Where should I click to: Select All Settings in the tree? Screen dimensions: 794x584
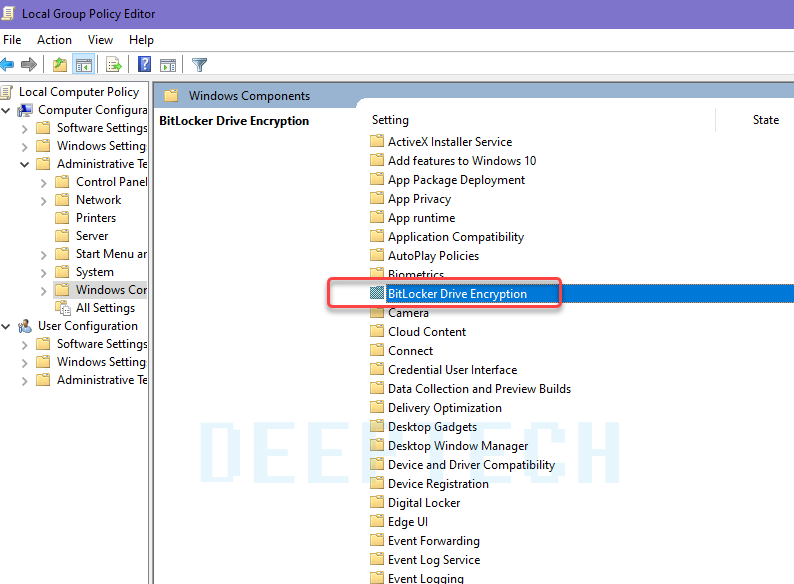click(x=105, y=308)
